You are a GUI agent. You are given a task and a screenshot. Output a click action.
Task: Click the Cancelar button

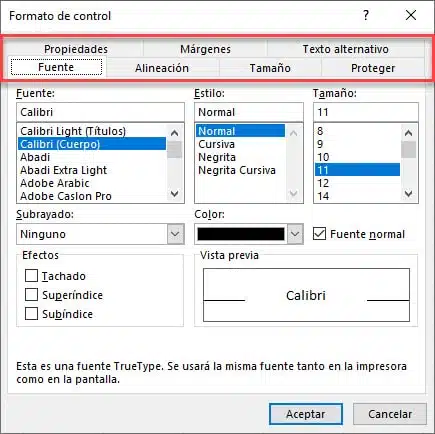click(390, 414)
